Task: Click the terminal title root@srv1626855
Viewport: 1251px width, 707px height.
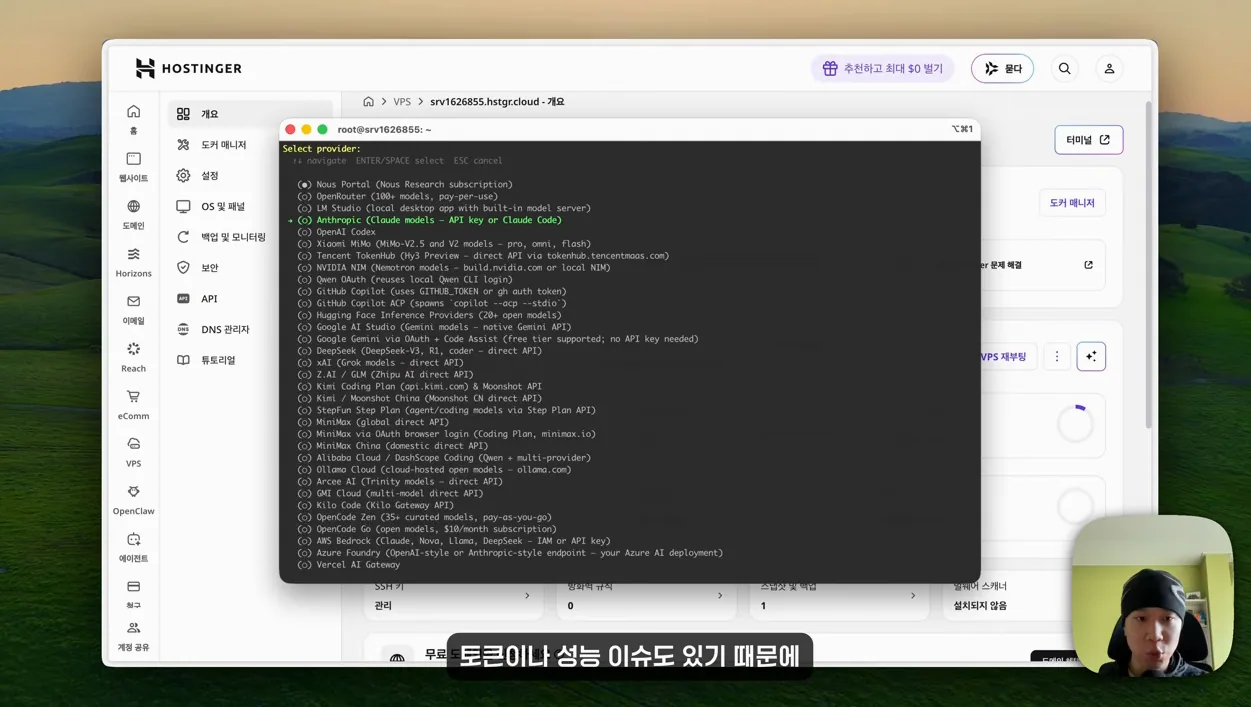Action: coord(384,130)
